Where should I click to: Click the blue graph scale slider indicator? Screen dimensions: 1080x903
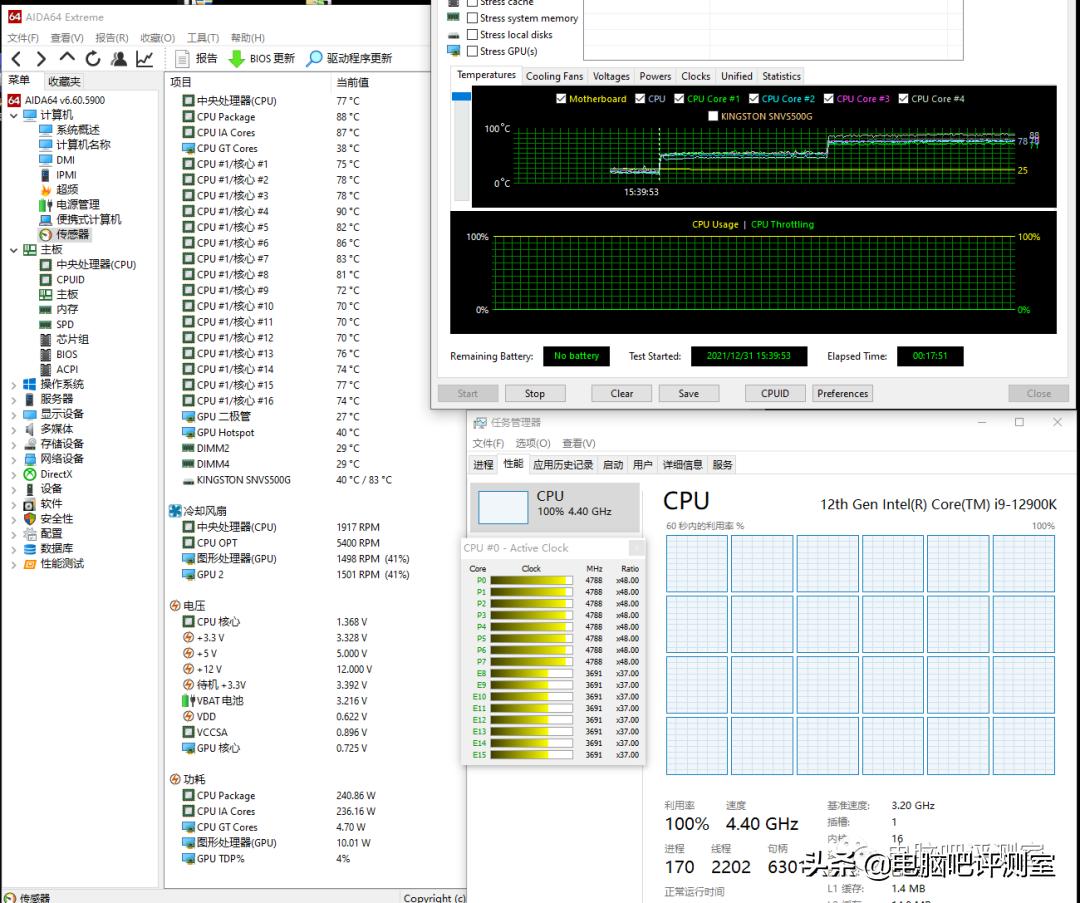coord(461,96)
